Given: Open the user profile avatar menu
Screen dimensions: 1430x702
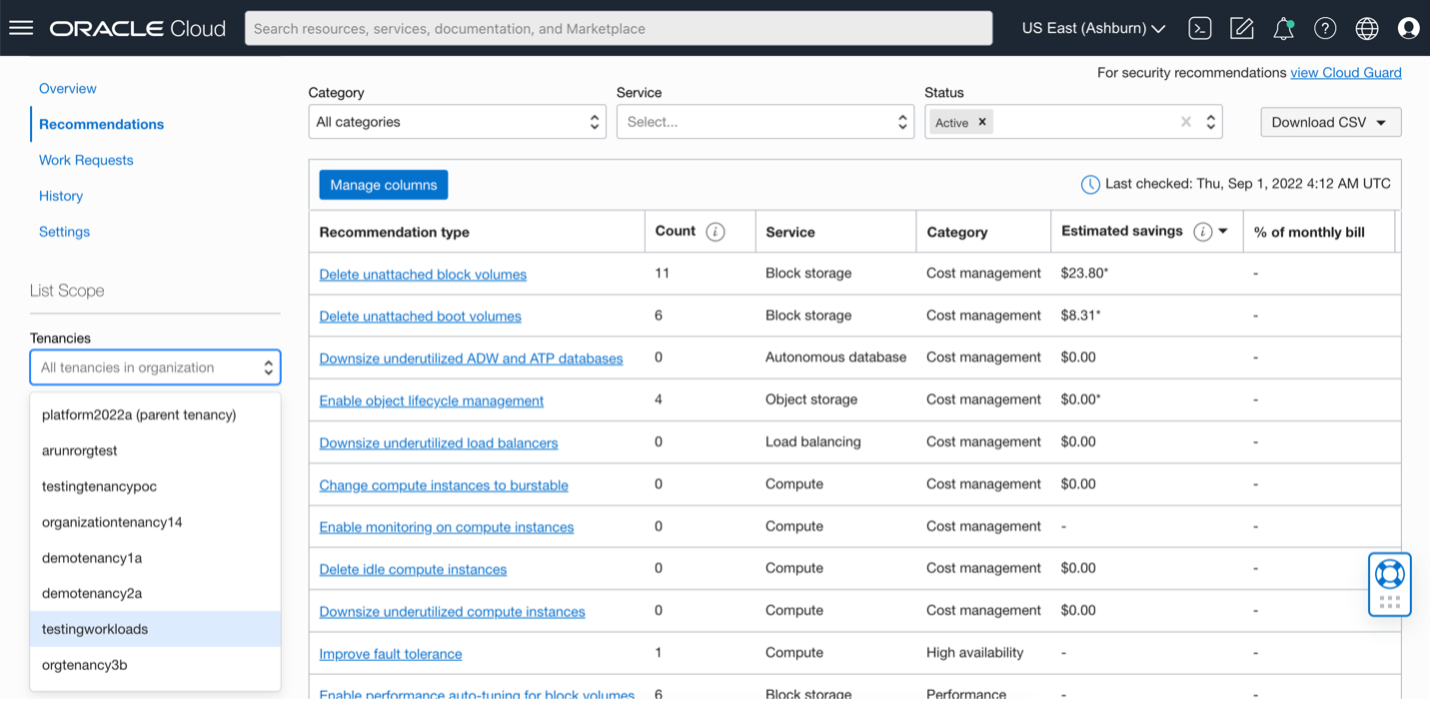Looking at the screenshot, I should point(1409,28).
